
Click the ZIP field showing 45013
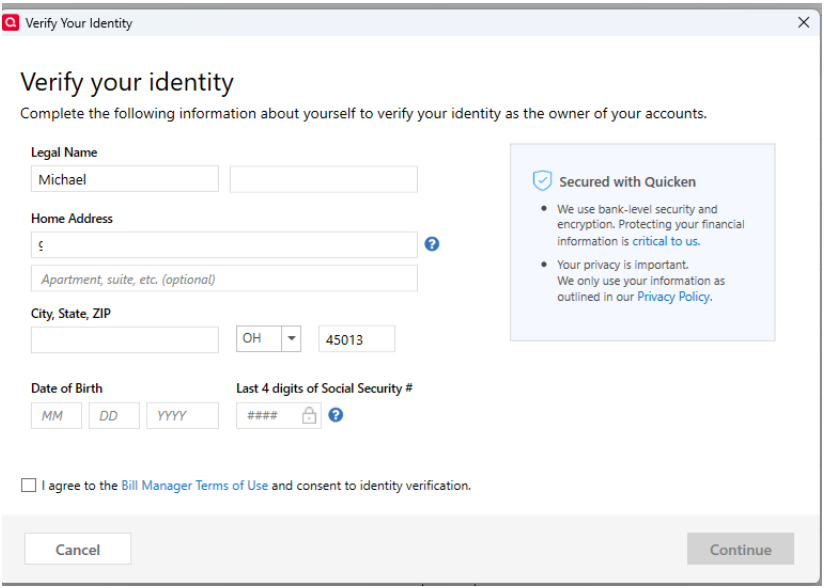(356, 339)
